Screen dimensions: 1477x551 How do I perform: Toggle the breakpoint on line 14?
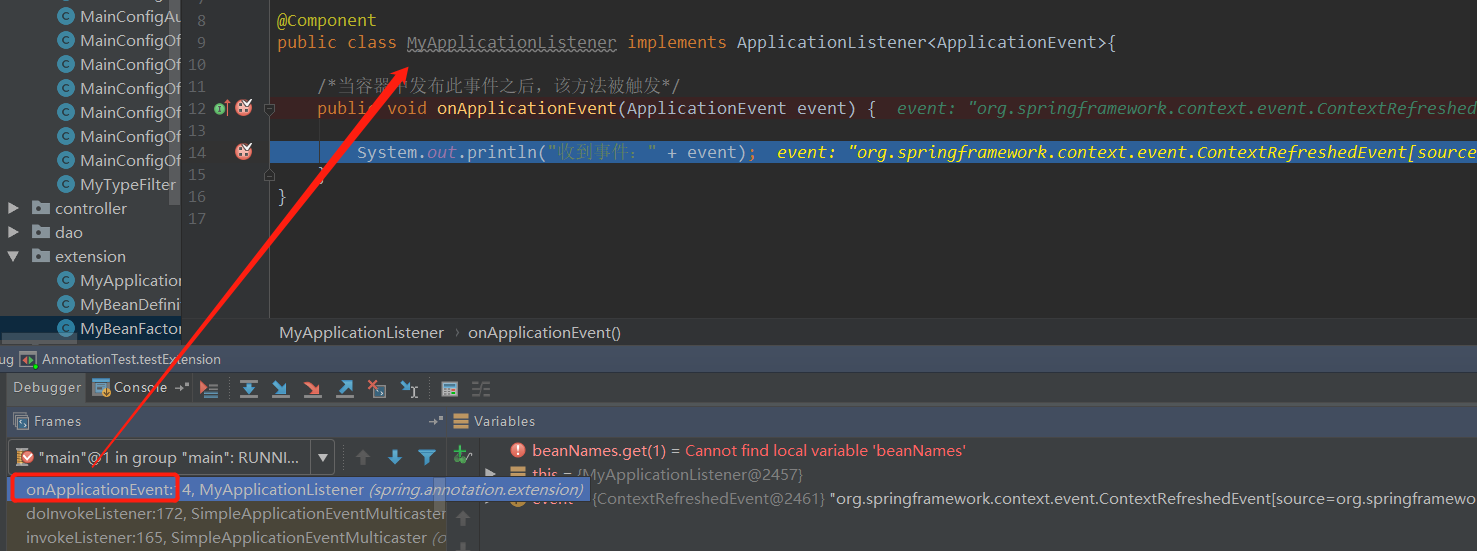point(243,152)
